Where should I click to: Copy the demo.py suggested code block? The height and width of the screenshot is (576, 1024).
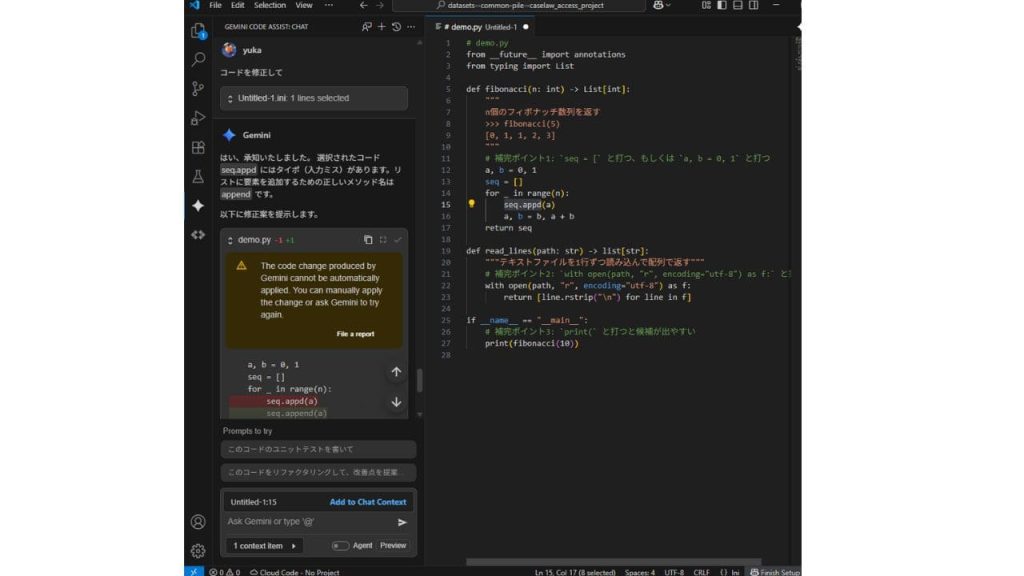[368, 240]
